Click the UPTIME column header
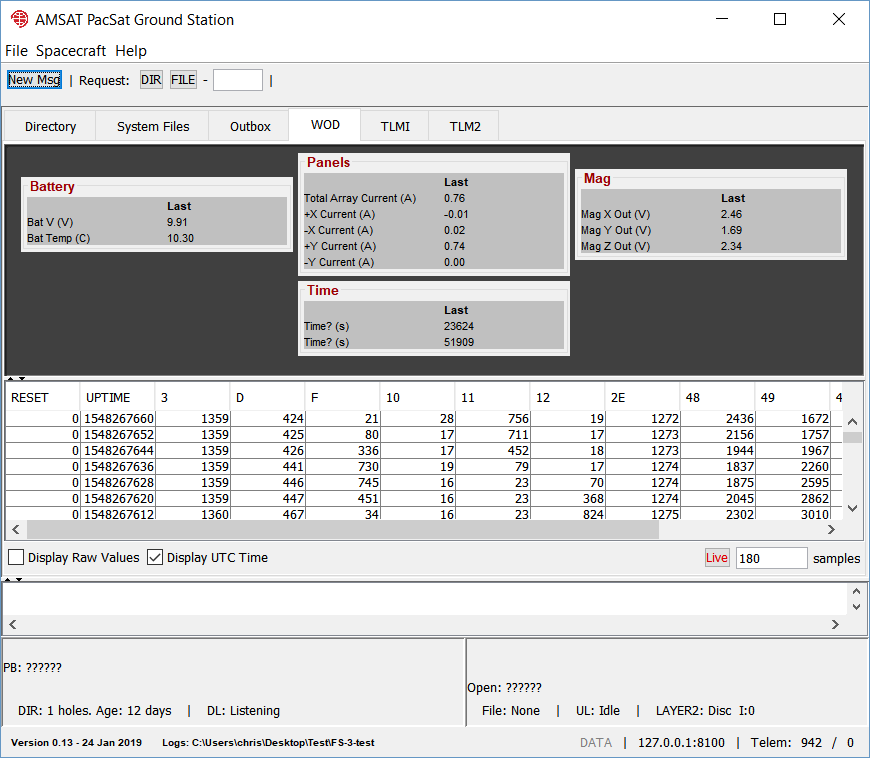Image resolution: width=870 pixels, height=758 pixels. tap(118, 397)
